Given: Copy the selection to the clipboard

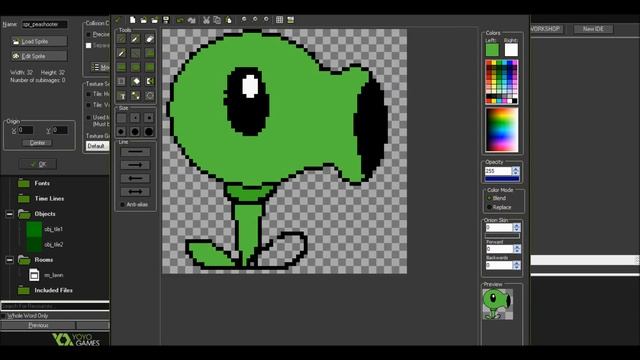Looking at the screenshot, I should (x=217, y=20).
